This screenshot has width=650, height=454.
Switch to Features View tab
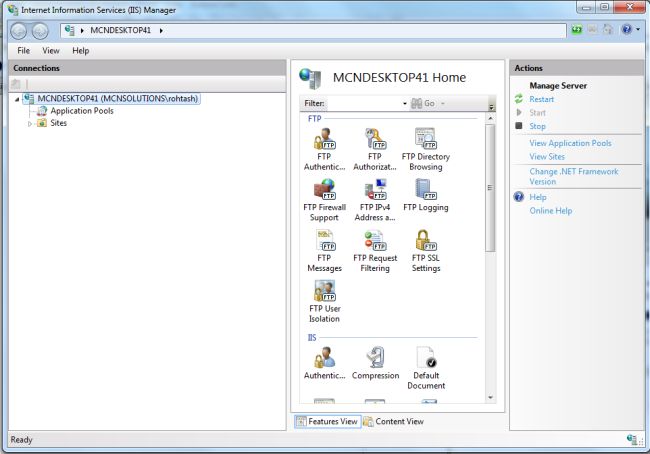click(327, 421)
